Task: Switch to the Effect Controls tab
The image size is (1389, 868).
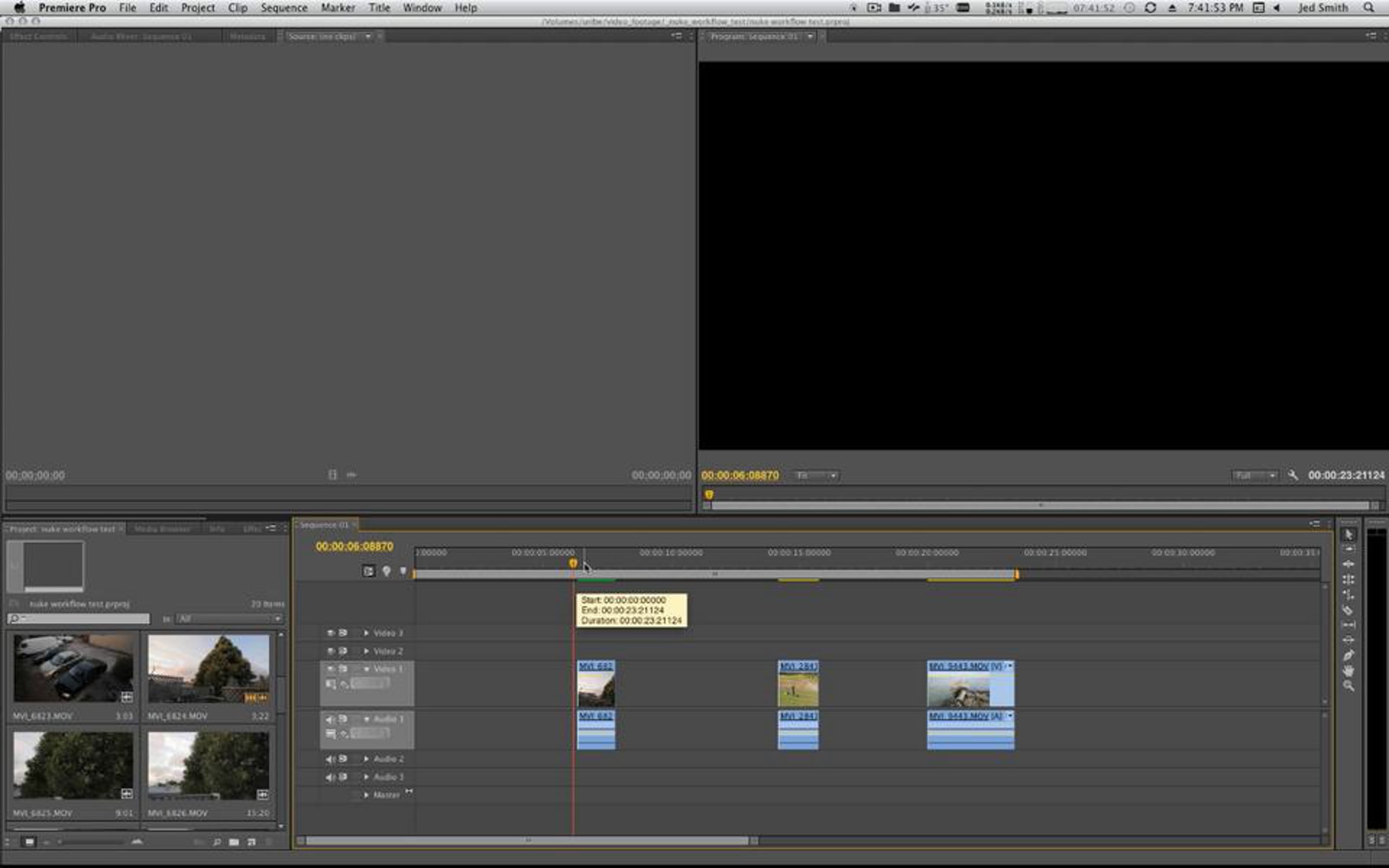Action: pyautogui.click(x=39, y=36)
